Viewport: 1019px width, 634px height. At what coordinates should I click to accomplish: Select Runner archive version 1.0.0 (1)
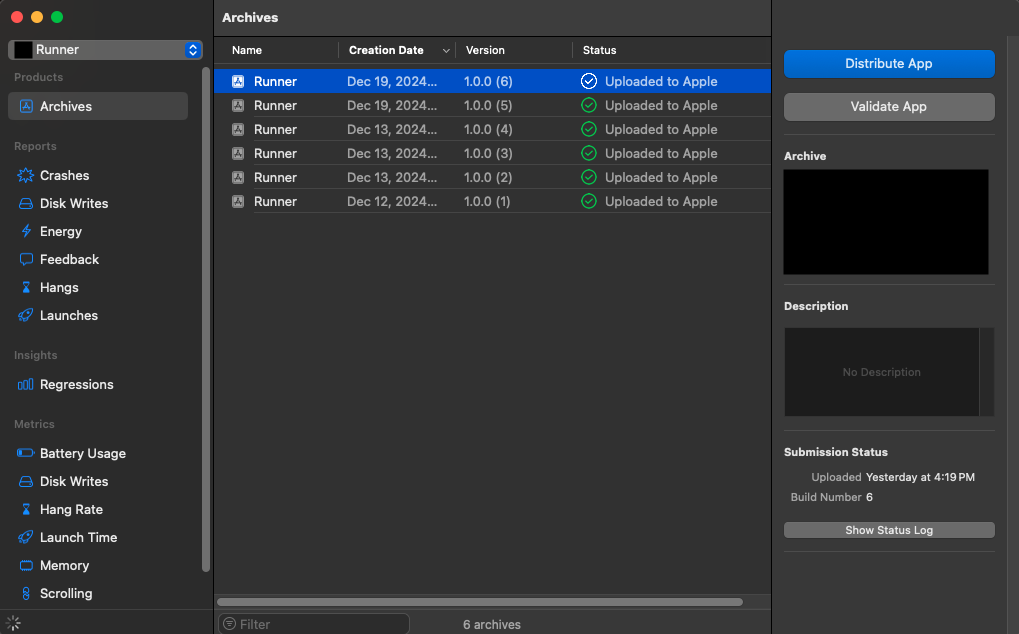pyautogui.click(x=493, y=201)
